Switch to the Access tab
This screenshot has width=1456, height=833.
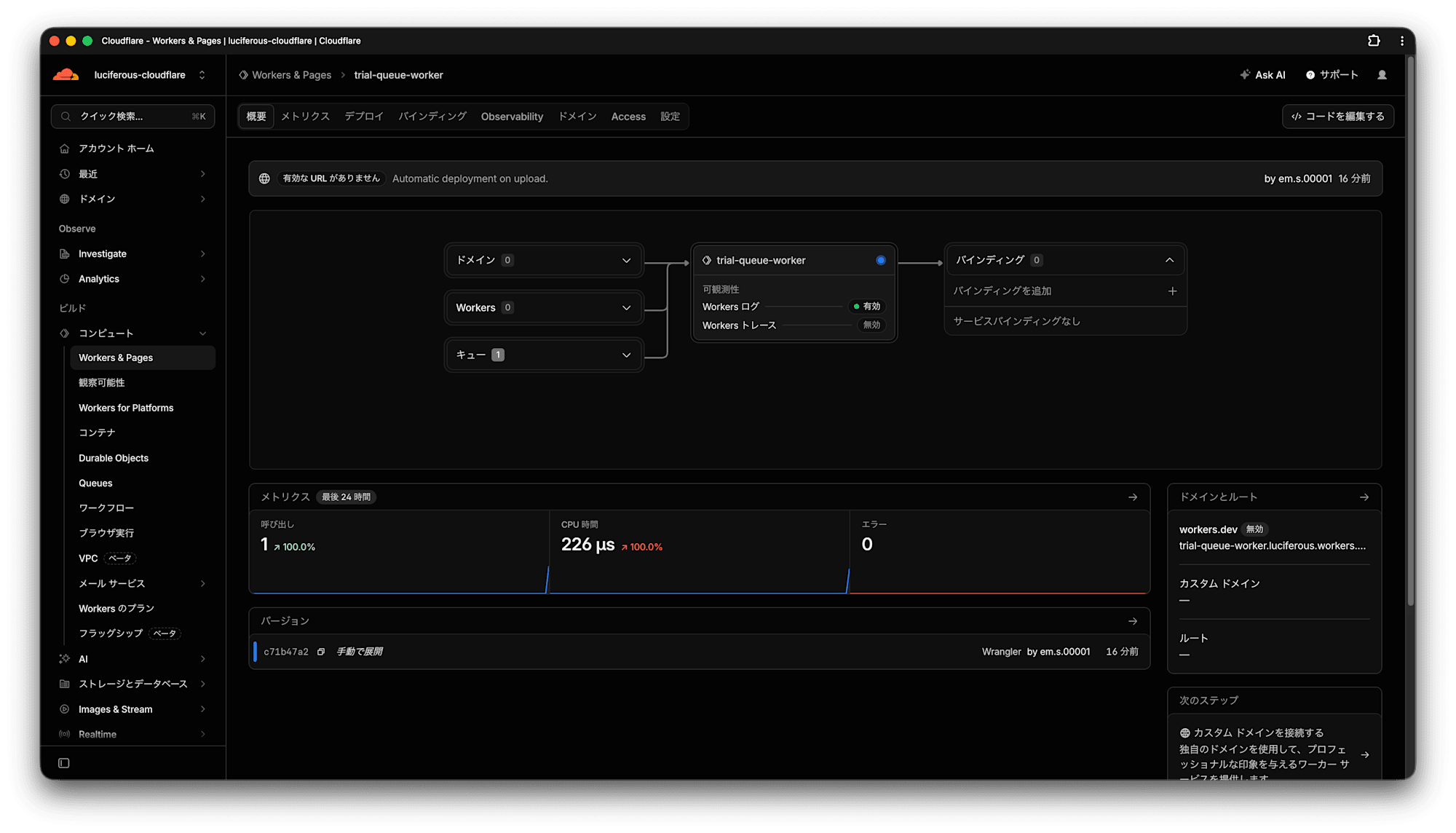[x=628, y=117]
